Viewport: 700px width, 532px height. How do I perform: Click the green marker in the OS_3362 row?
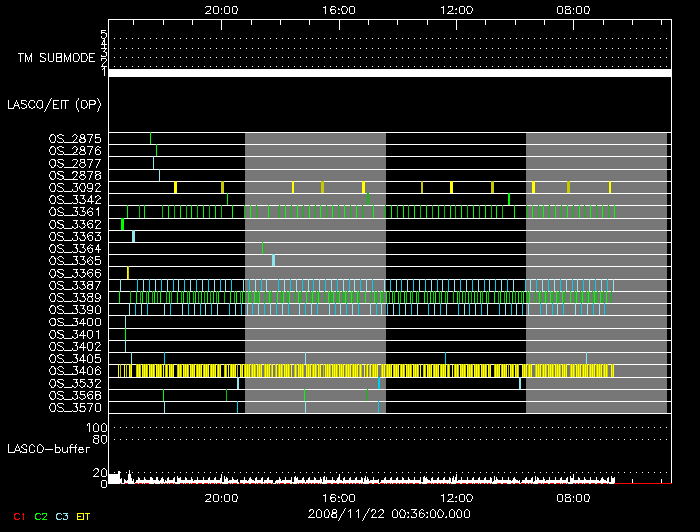click(x=122, y=224)
